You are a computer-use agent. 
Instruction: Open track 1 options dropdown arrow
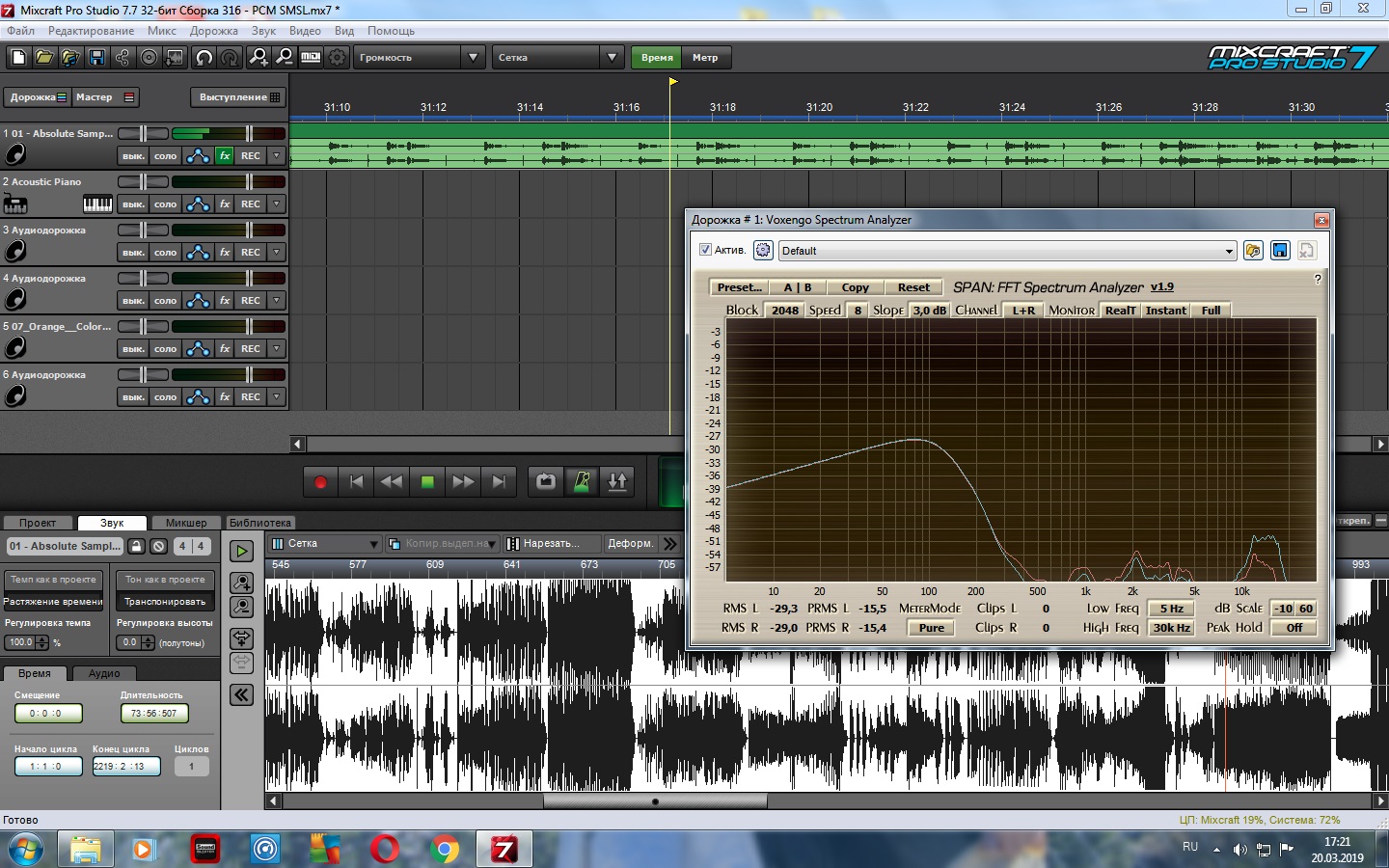277,155
